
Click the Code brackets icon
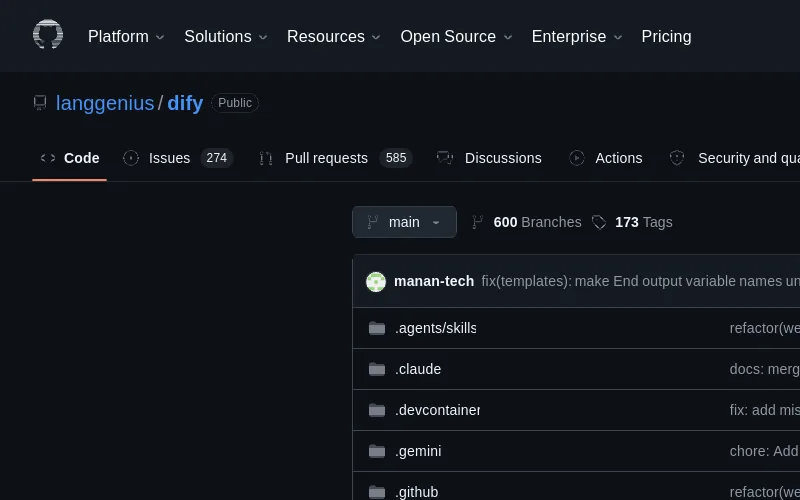point(48,158)
